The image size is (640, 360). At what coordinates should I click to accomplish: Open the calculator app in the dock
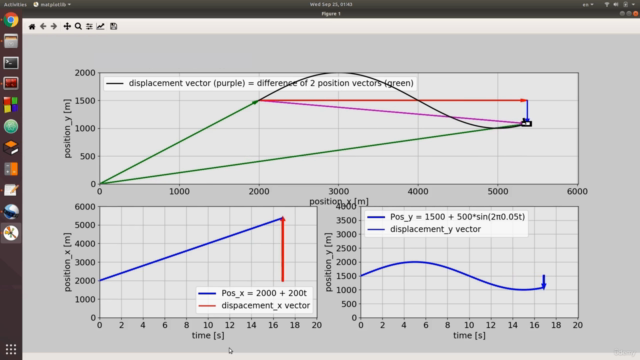[x=11, y=169]
